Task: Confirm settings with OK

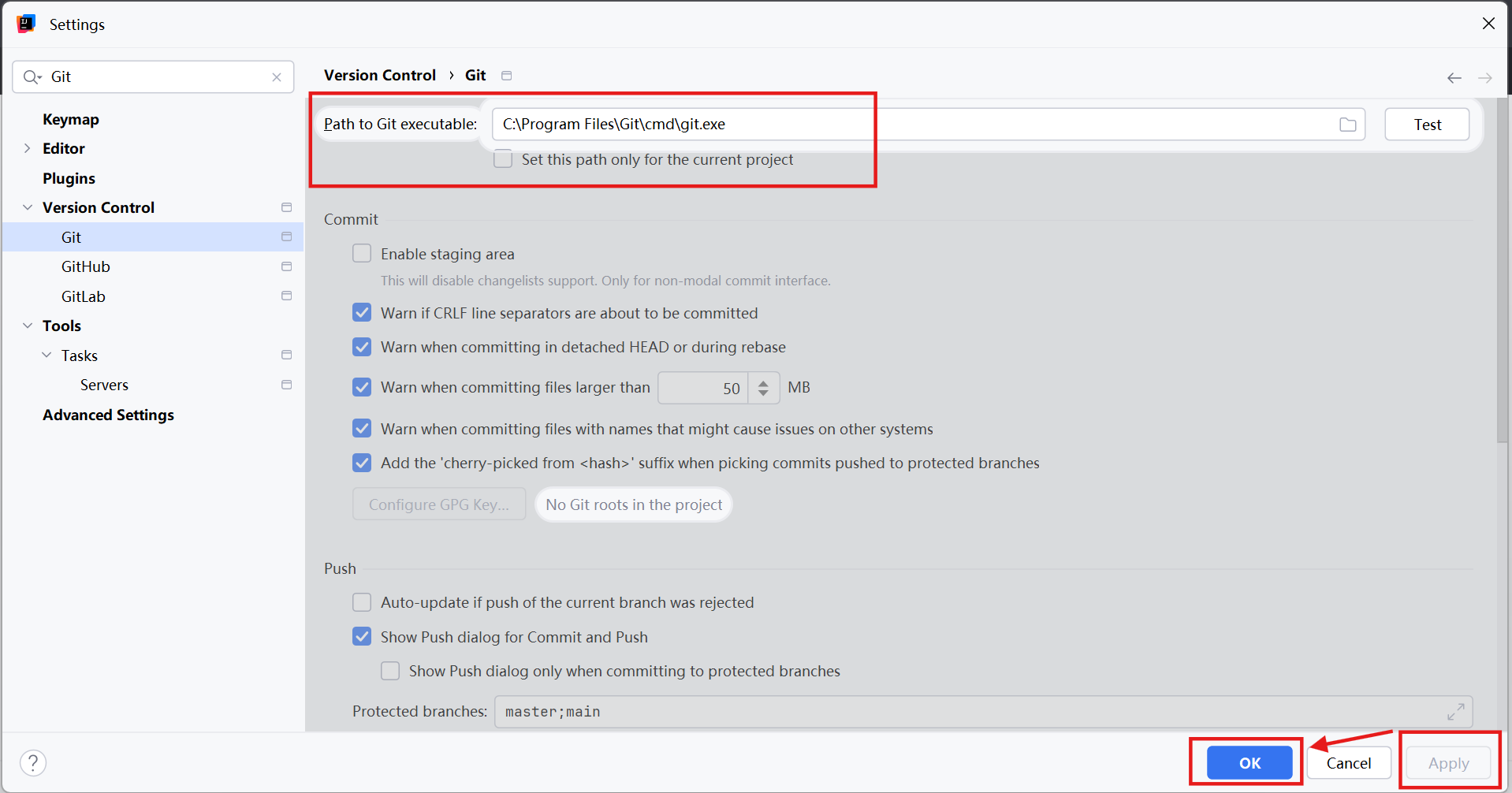Action: point(1249,763)
